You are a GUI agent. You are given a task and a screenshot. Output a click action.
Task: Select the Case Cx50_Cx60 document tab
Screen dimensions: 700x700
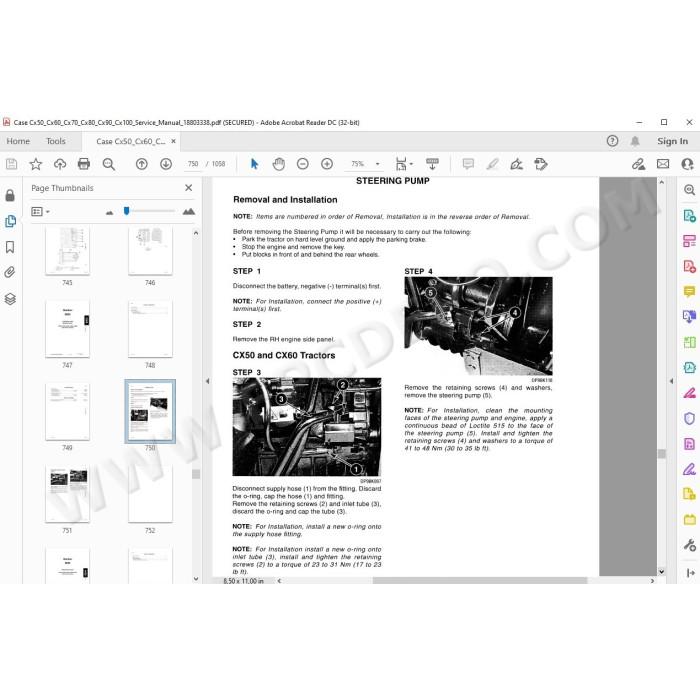[130, 142]
